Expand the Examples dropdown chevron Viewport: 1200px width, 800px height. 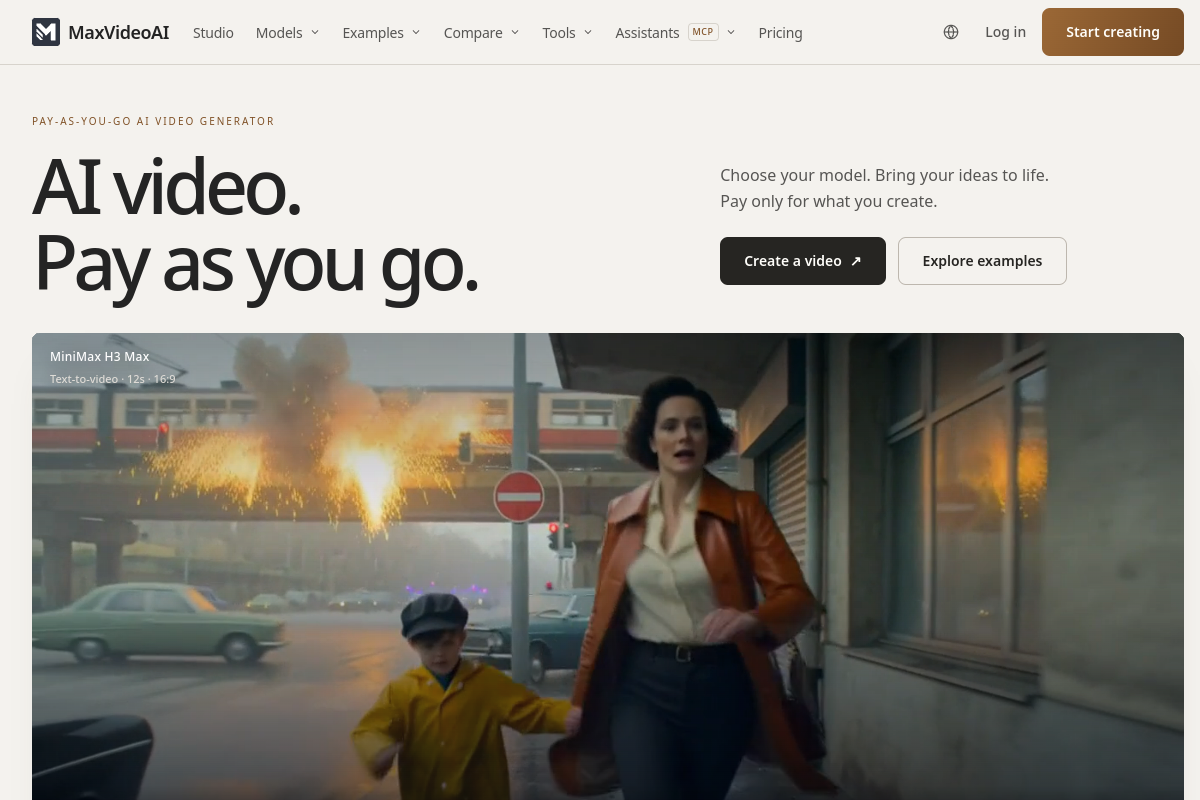click(416, 32)
